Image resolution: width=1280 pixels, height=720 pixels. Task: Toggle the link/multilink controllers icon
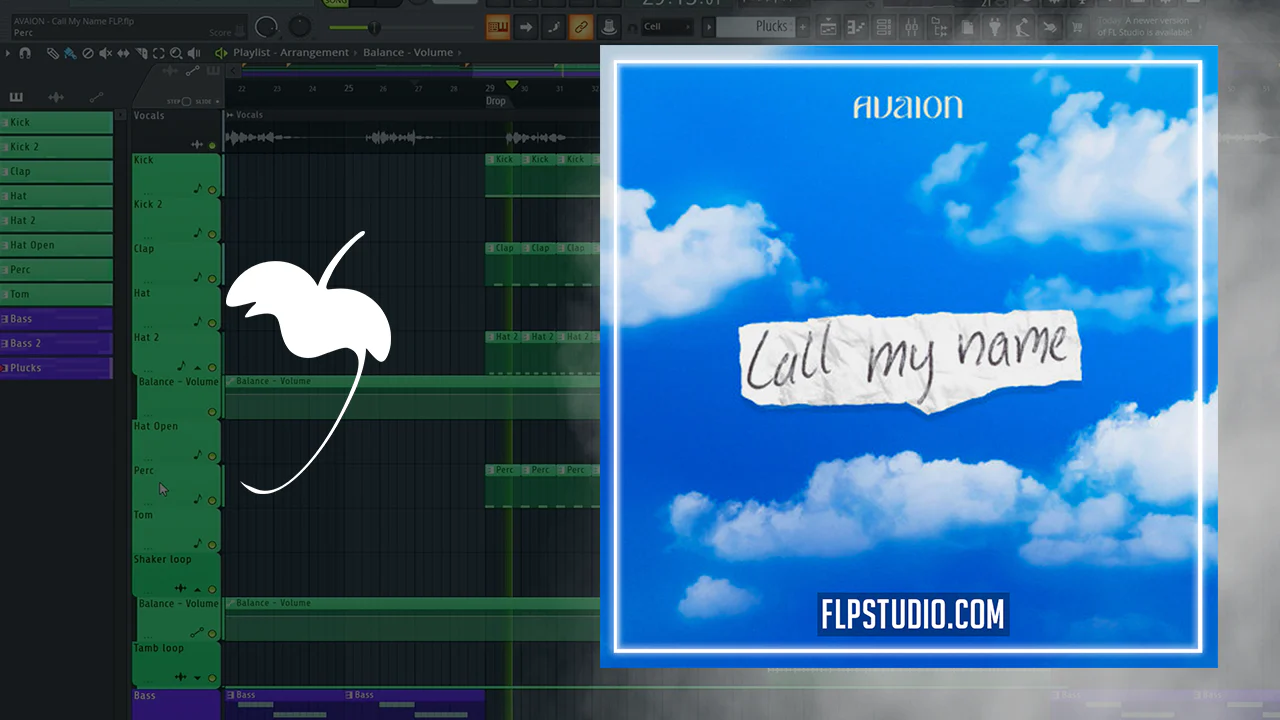pyautogui.click(x=581, y=27)
